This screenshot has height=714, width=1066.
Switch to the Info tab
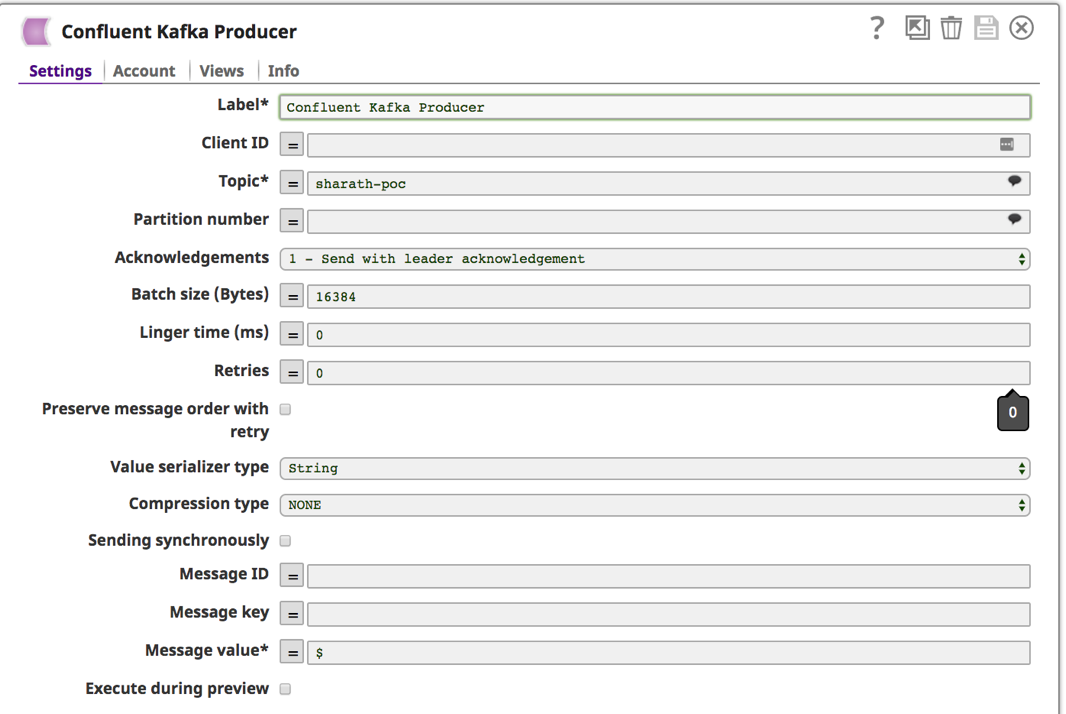tap(283, 71)
